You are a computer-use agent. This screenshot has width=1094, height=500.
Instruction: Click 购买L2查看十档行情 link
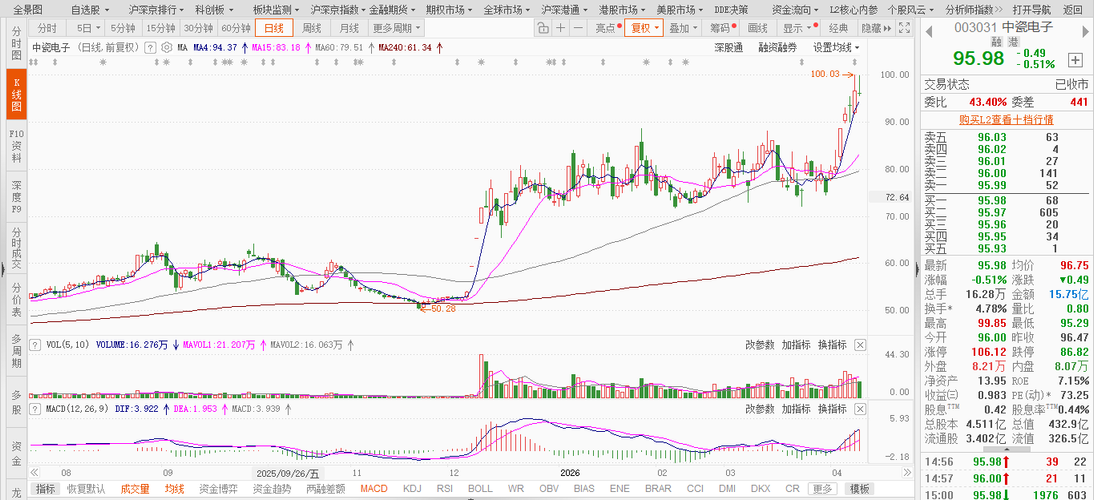pyautogui.click(x=1005, y=119)
